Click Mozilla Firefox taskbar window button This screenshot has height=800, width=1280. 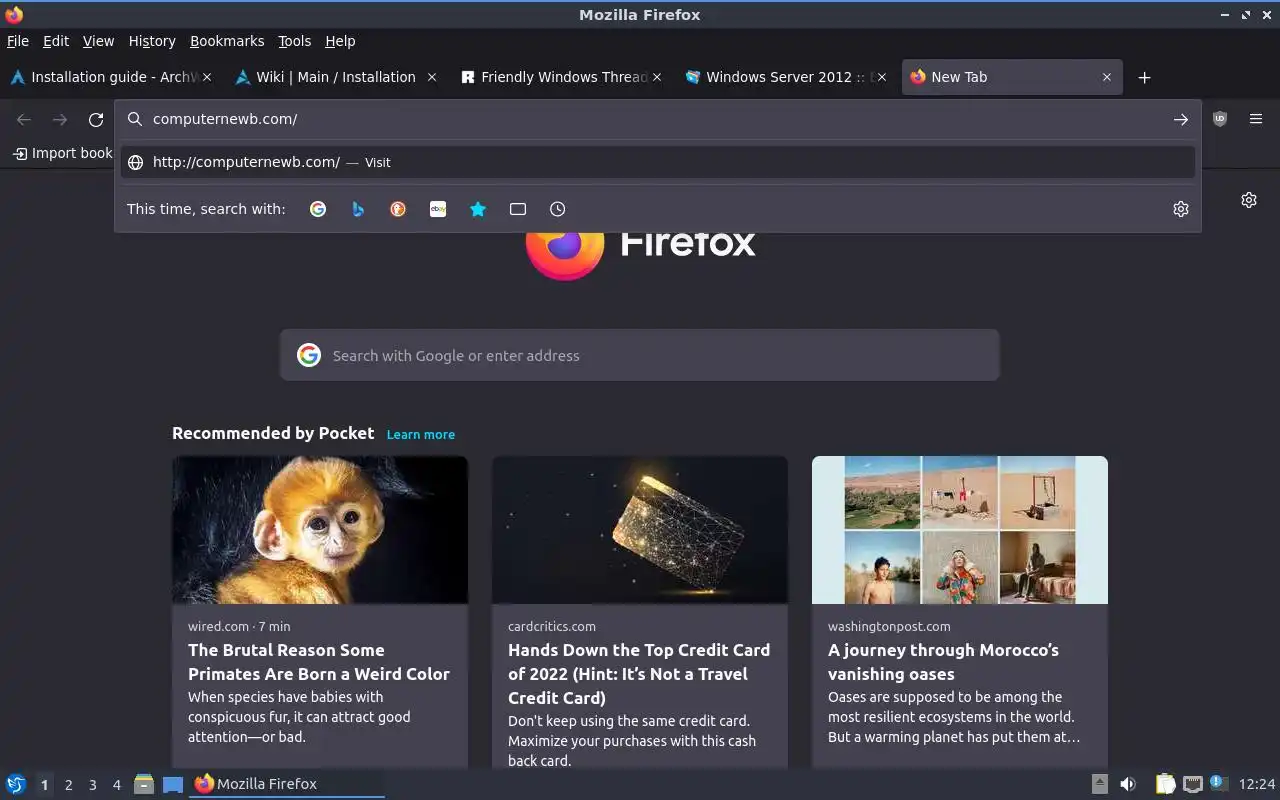(x=288, y=784)
